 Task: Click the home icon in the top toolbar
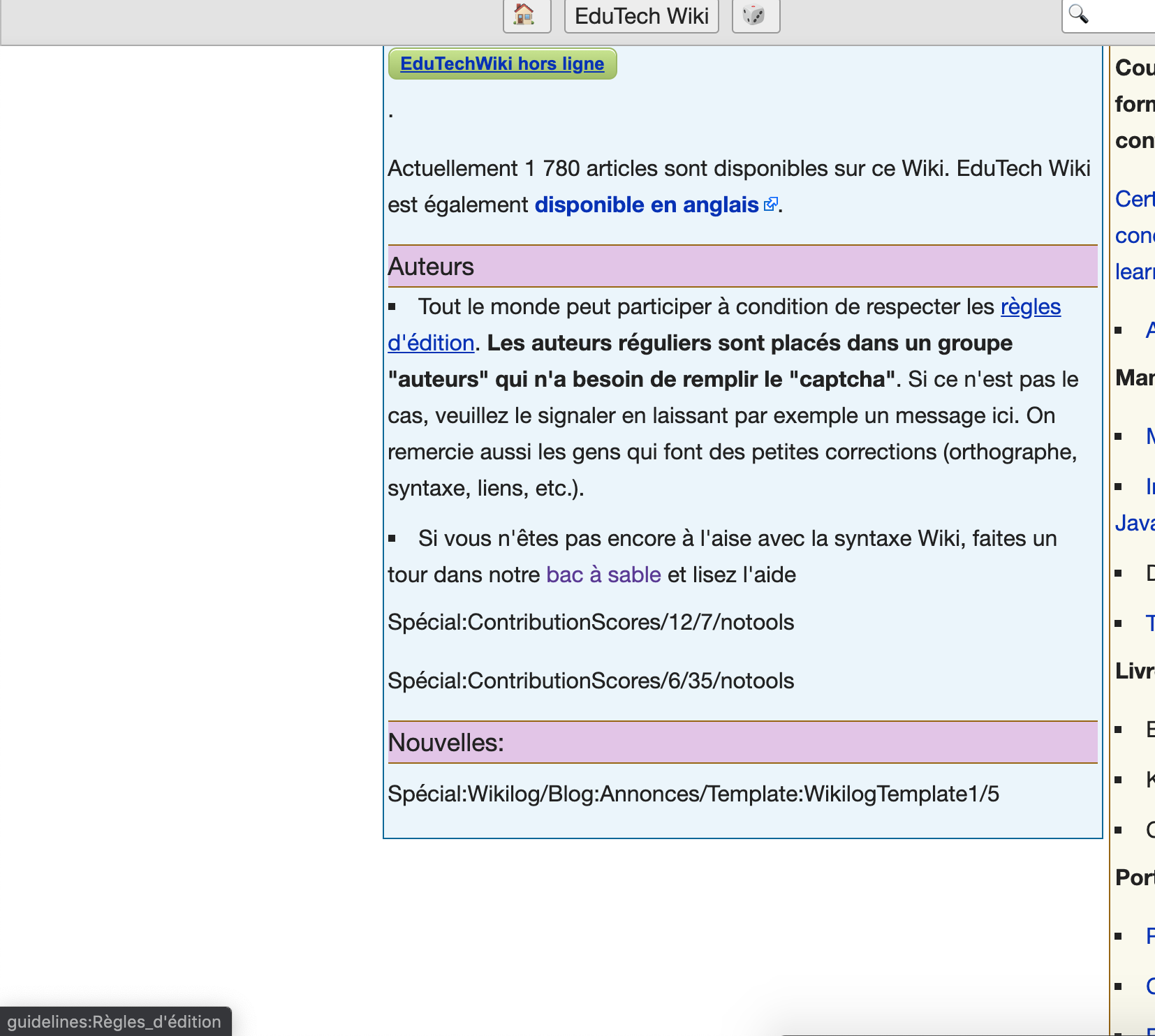coord(527,15)
